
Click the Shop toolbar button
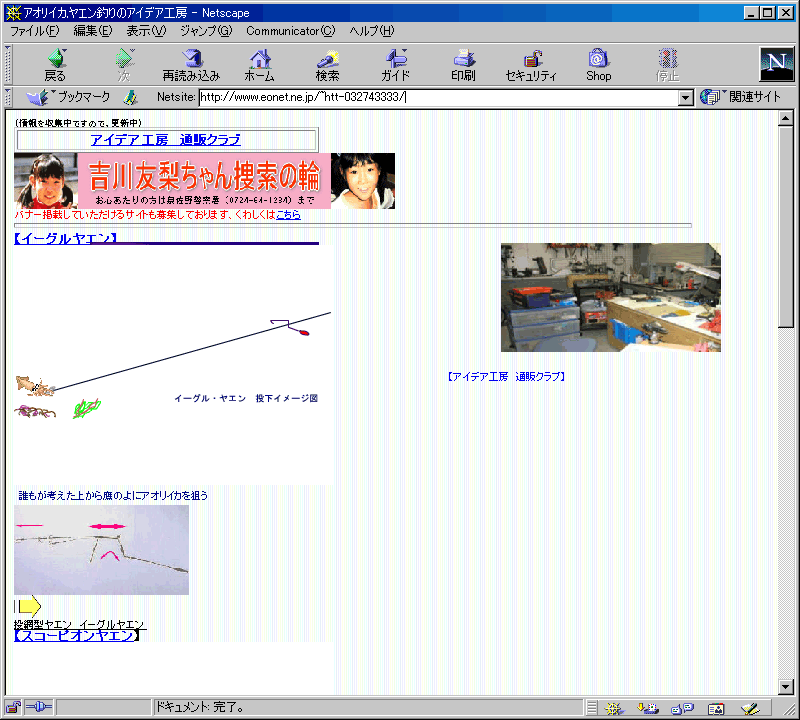[598, 65]
